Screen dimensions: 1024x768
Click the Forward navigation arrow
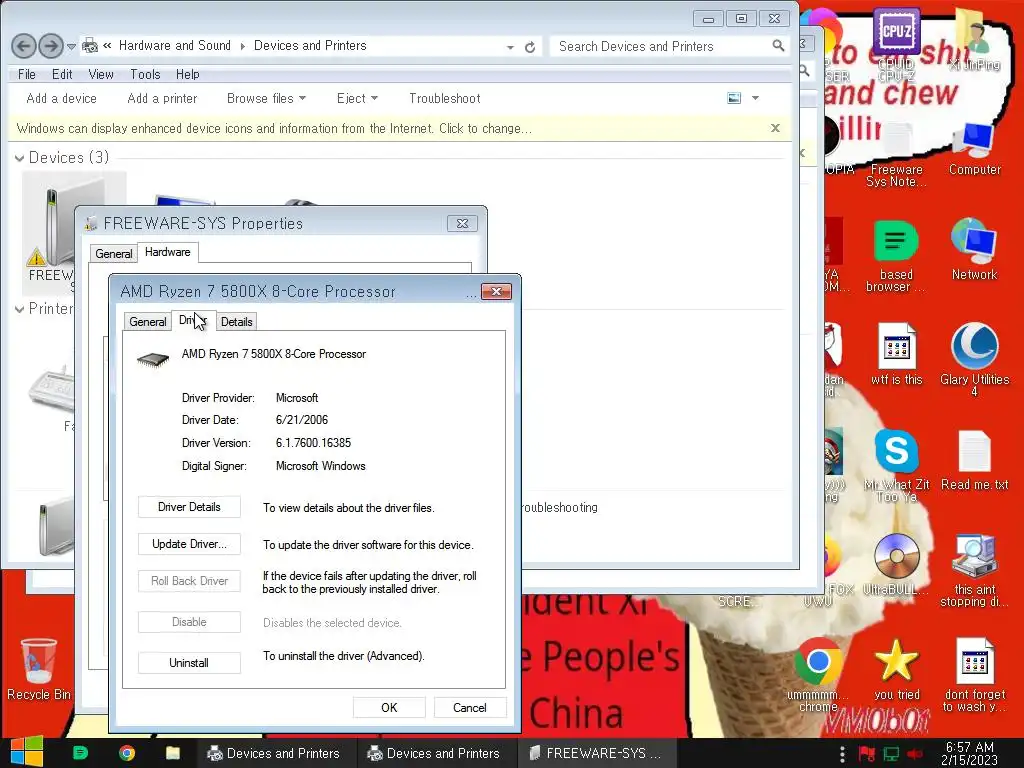[x=51, y=46]
